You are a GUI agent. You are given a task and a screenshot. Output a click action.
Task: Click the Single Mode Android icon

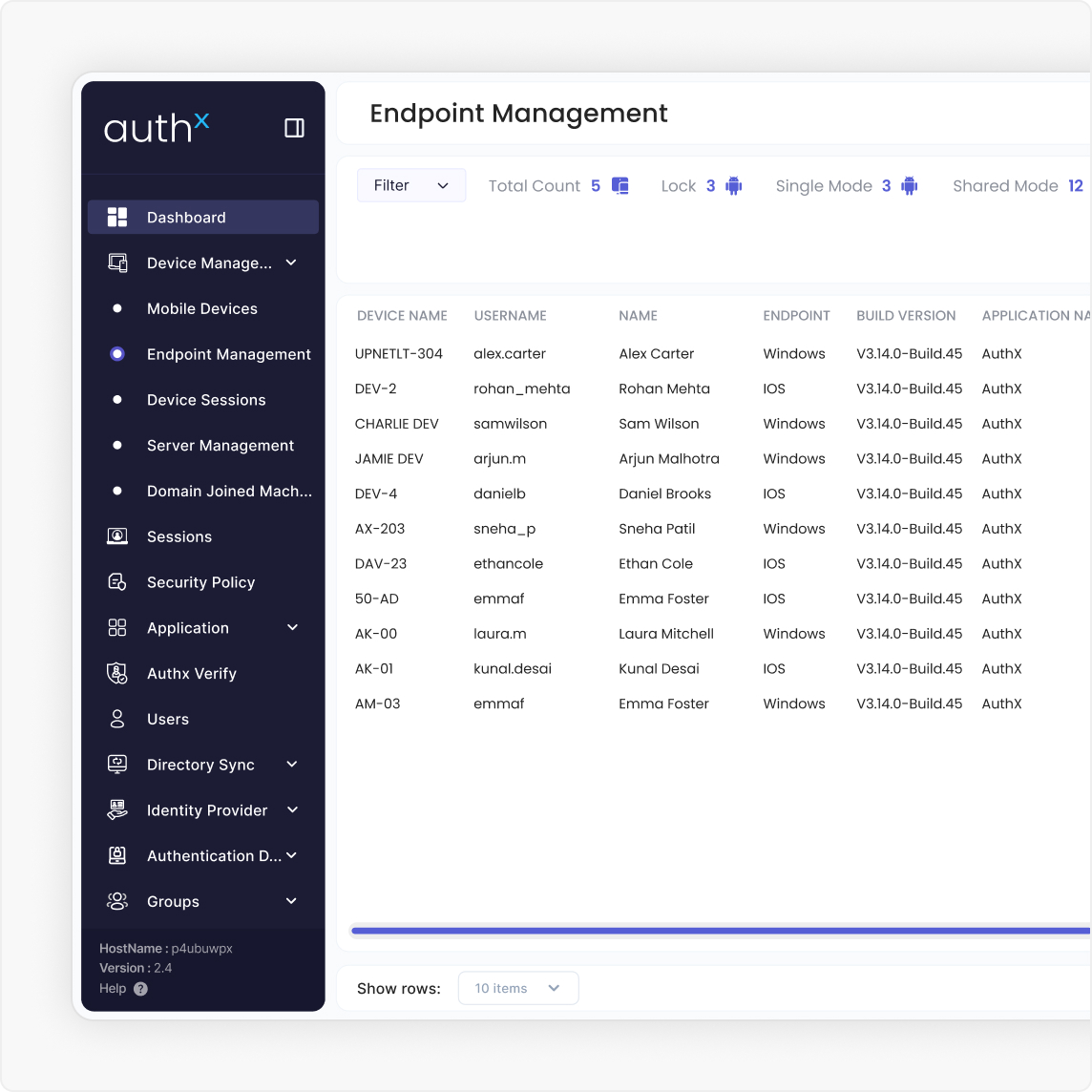[910, 186]
